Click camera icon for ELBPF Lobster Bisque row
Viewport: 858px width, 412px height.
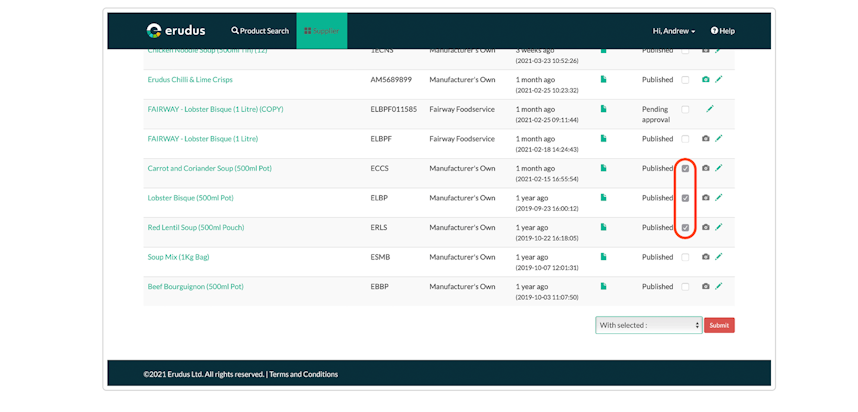click(x=706, y=139)
